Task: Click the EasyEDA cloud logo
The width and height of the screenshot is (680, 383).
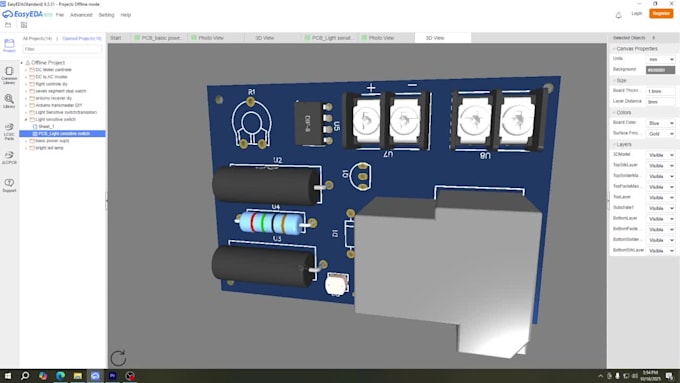Action: point(22,14)
